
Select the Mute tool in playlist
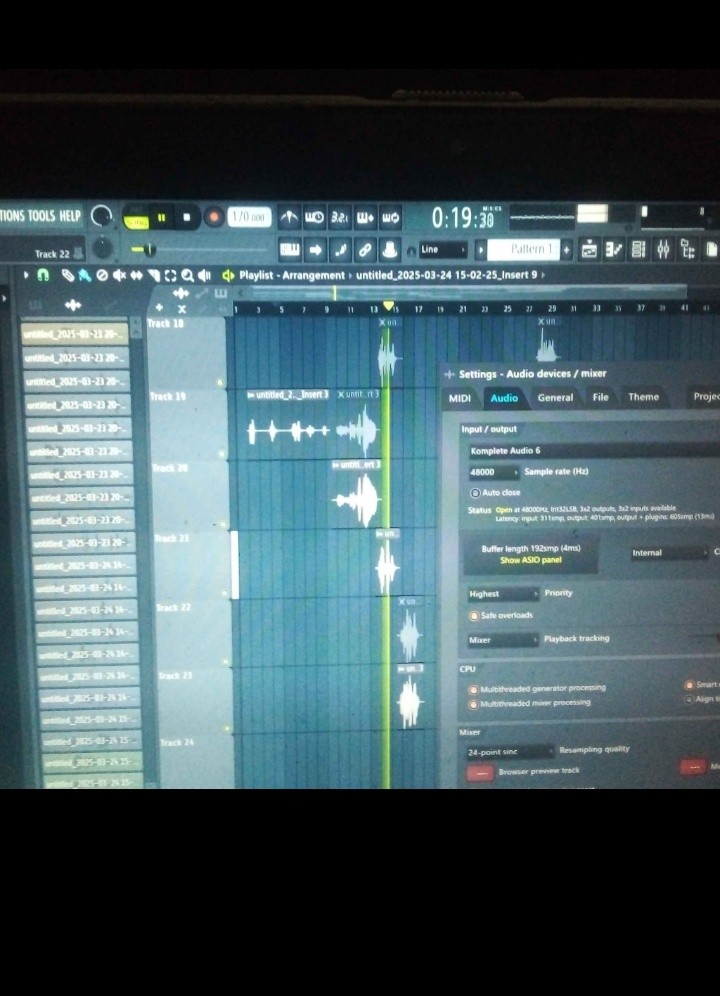119,275
